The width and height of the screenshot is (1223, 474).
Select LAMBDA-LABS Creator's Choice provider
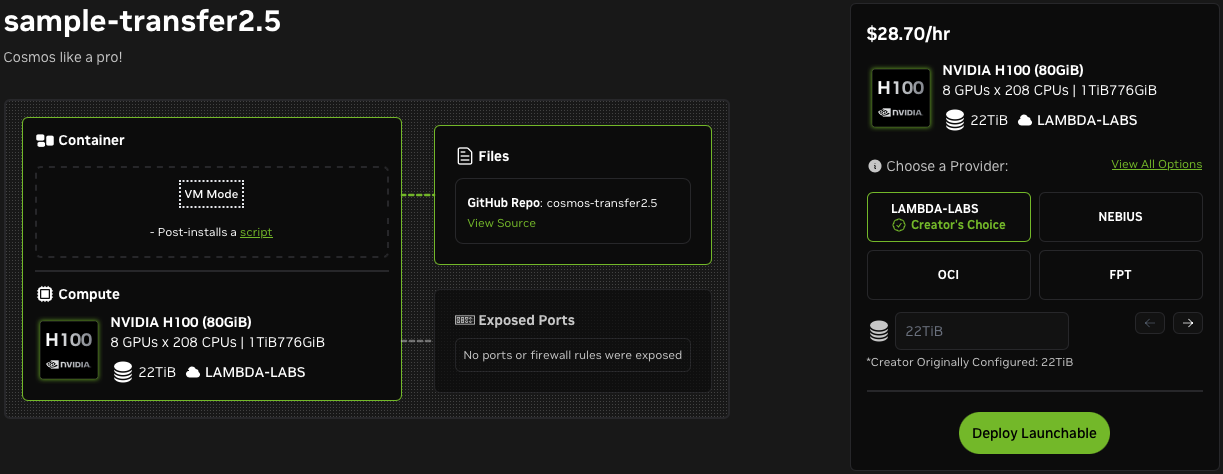coord(948,217)
